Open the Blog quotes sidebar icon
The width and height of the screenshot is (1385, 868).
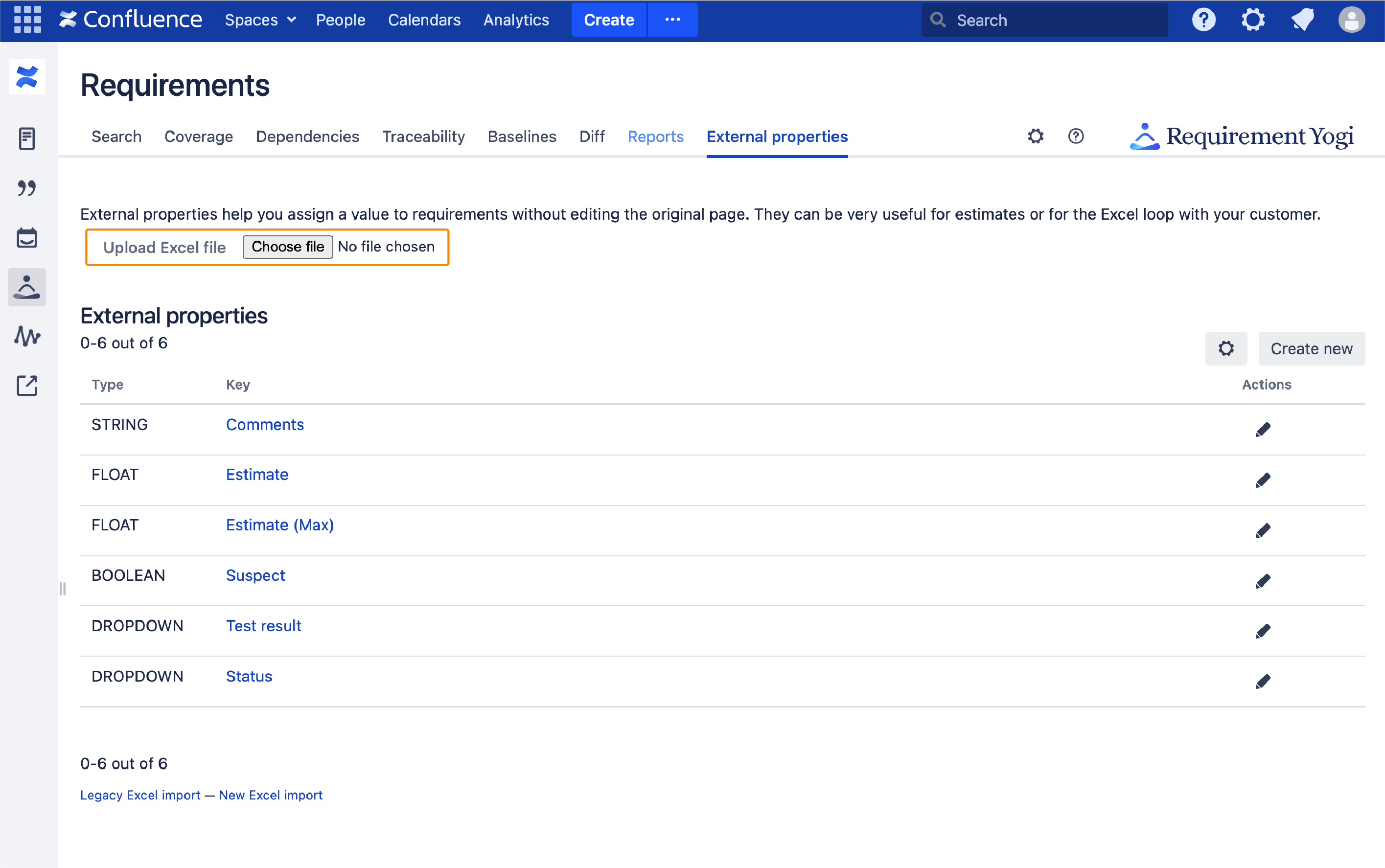(x=27, y=188)
